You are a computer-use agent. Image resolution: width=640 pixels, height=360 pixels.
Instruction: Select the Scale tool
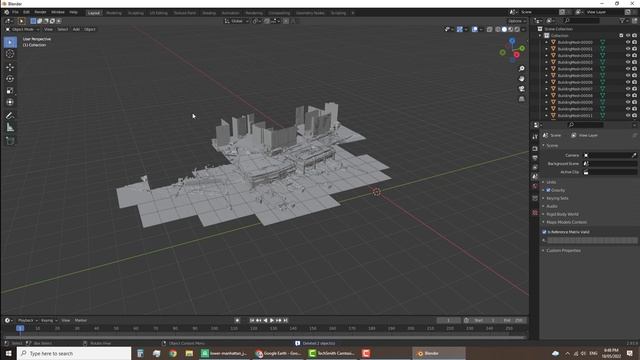coord(10,91)
